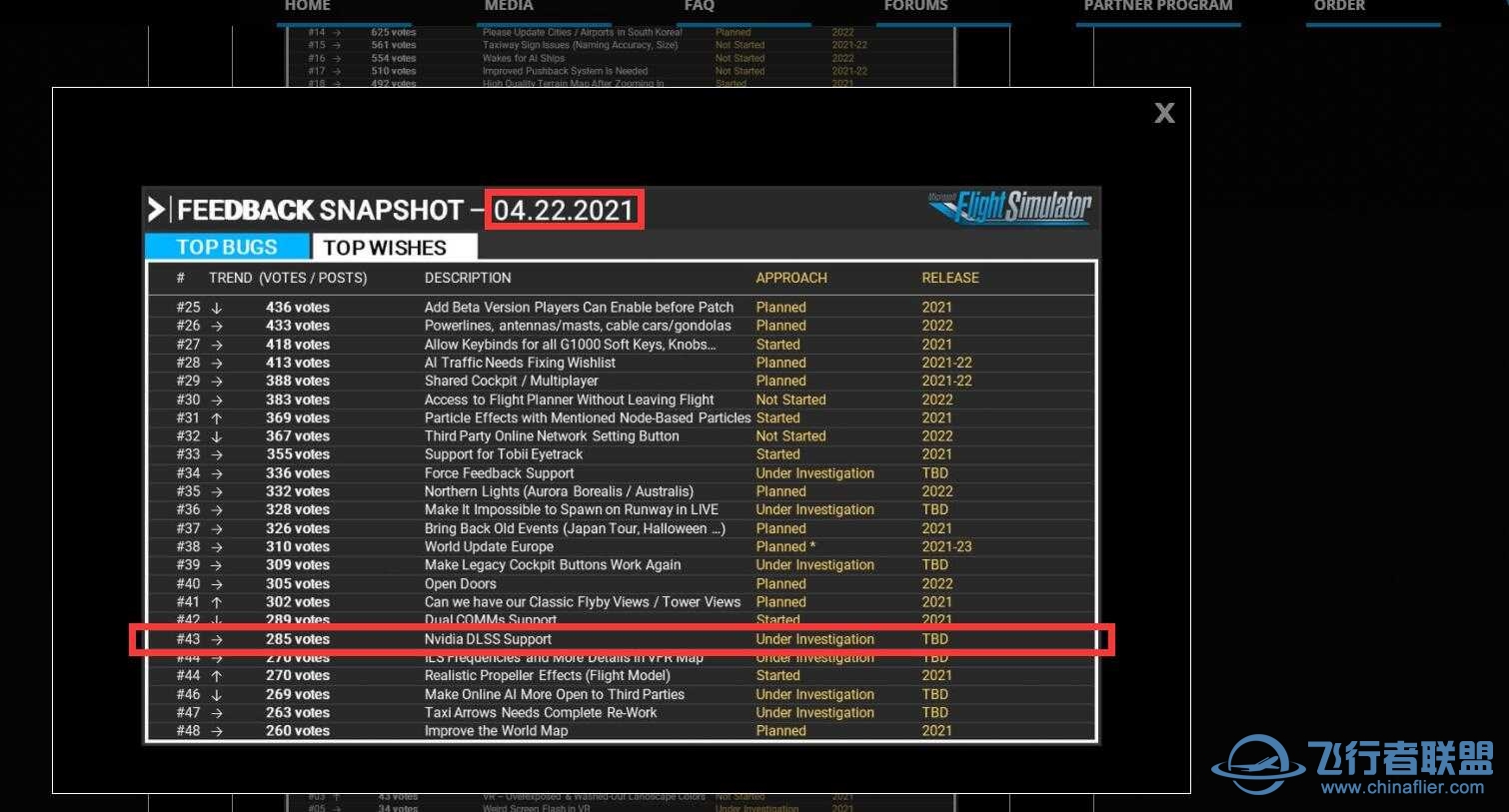This screenshot has height=812, width=1509.
Task: Click the right trend arrow on row #43
Action: click(x=217, y=639)
